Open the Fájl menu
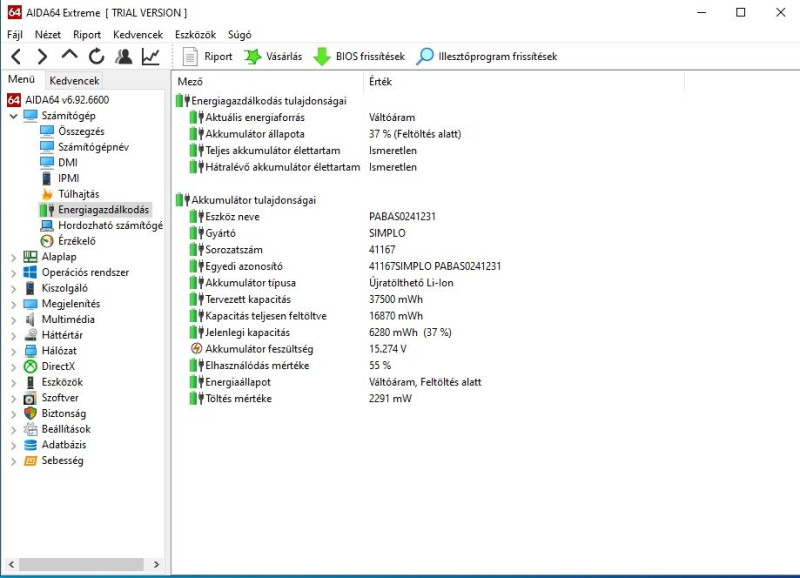The width and height of the screenshot is (800, 578). [15, 35]
